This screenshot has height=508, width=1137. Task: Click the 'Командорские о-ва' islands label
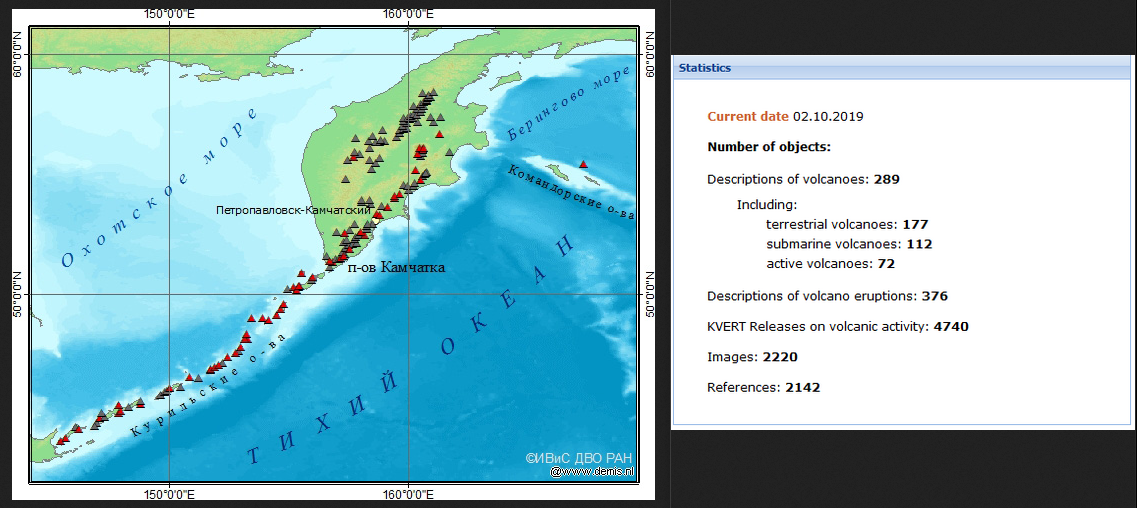tap(571, 193)
